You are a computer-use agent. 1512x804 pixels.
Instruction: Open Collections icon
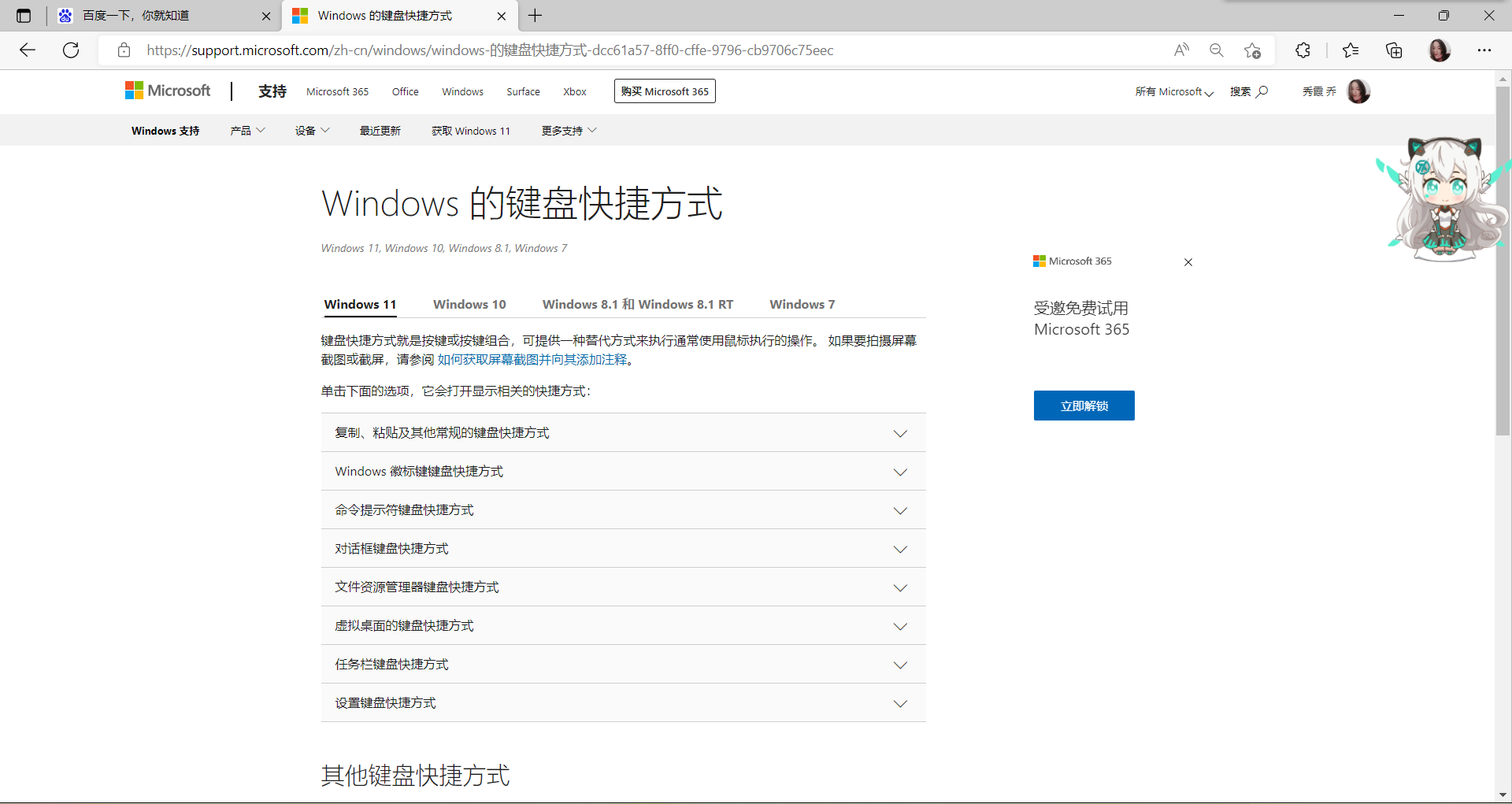pos(1394,50)
